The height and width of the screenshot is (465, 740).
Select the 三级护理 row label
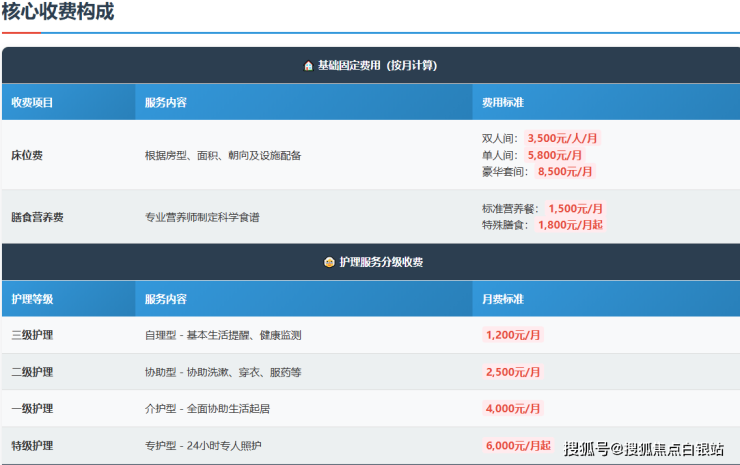point(32,335)
